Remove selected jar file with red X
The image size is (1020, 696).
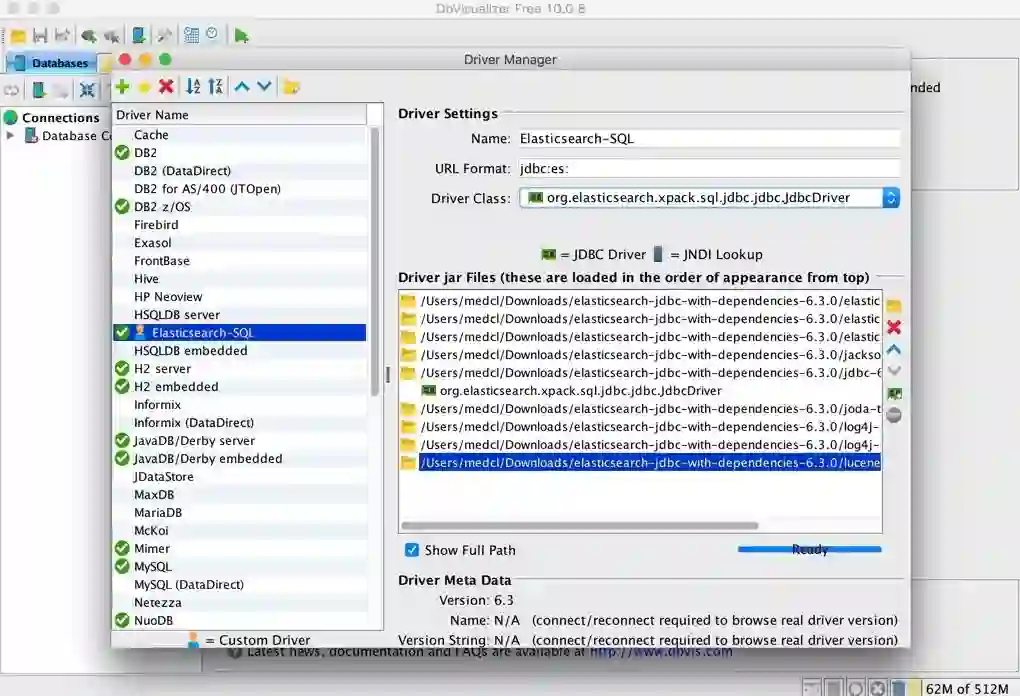(x=894, y=327)
